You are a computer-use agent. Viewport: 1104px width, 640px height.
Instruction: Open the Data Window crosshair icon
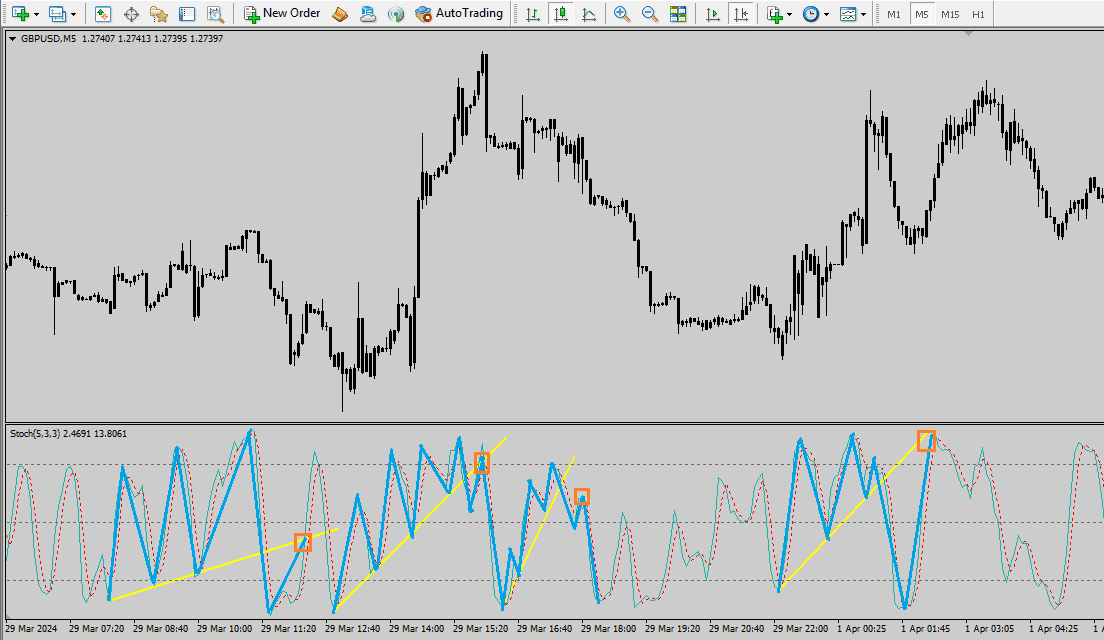click(x=131, y=14)
